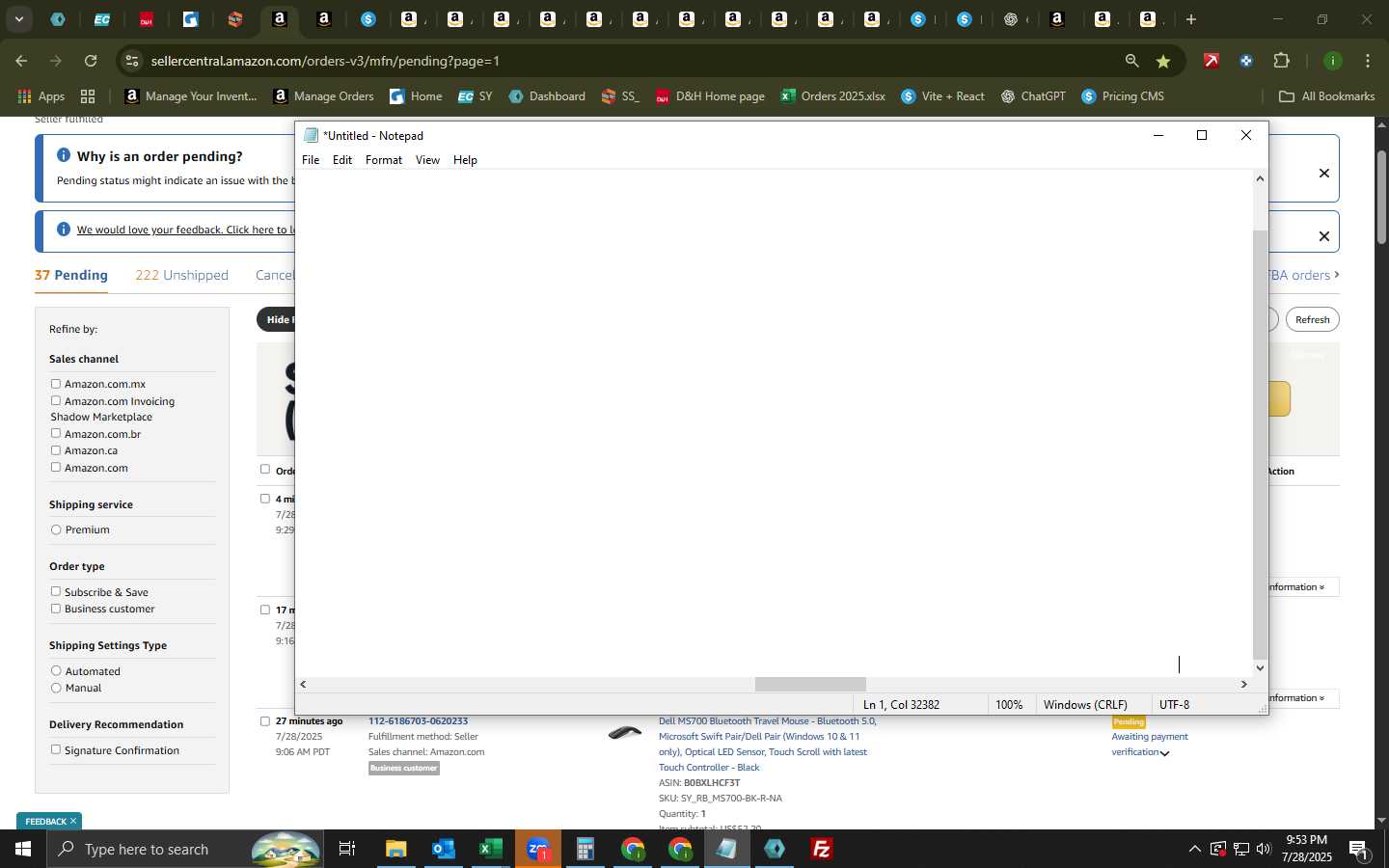
Task: Open Notepad View menu
Action: (427, 160)
